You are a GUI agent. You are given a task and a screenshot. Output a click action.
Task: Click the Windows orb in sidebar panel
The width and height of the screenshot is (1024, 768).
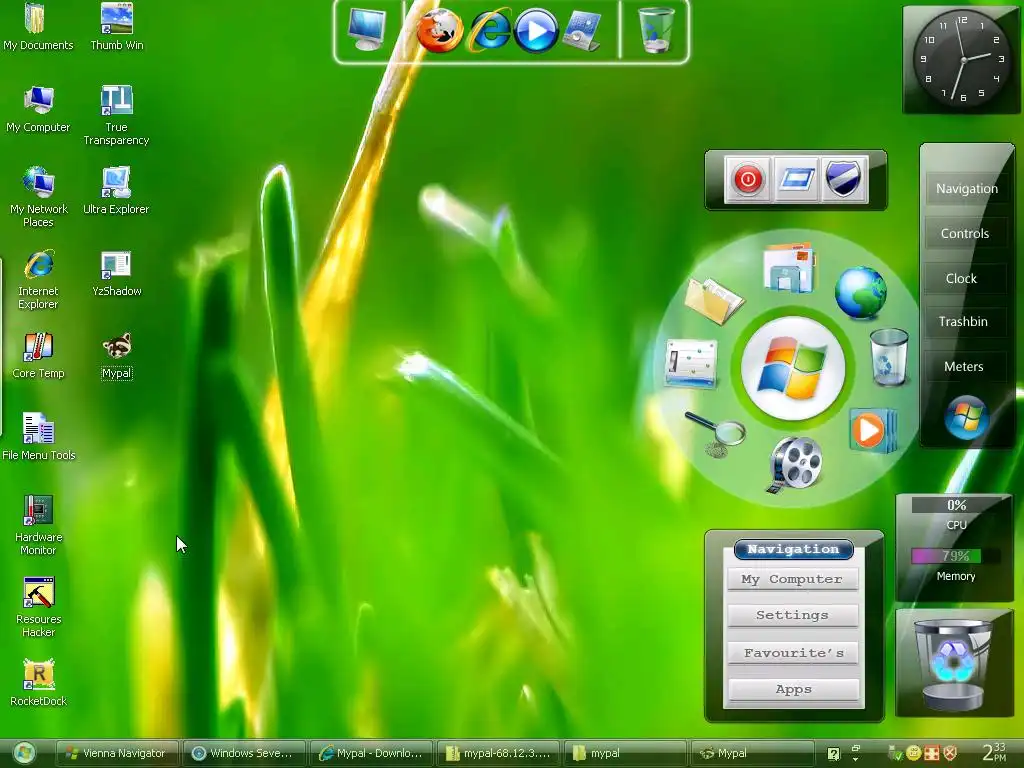(967, 417)
